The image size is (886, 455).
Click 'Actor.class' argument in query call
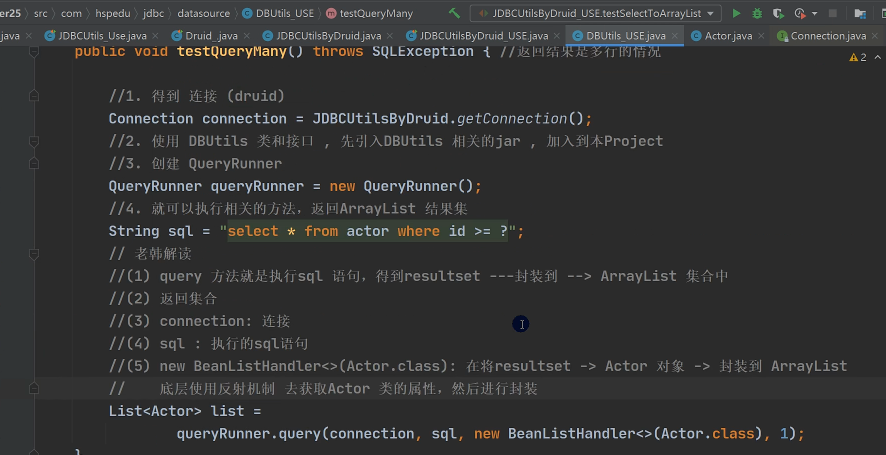(x=707, y=434)
